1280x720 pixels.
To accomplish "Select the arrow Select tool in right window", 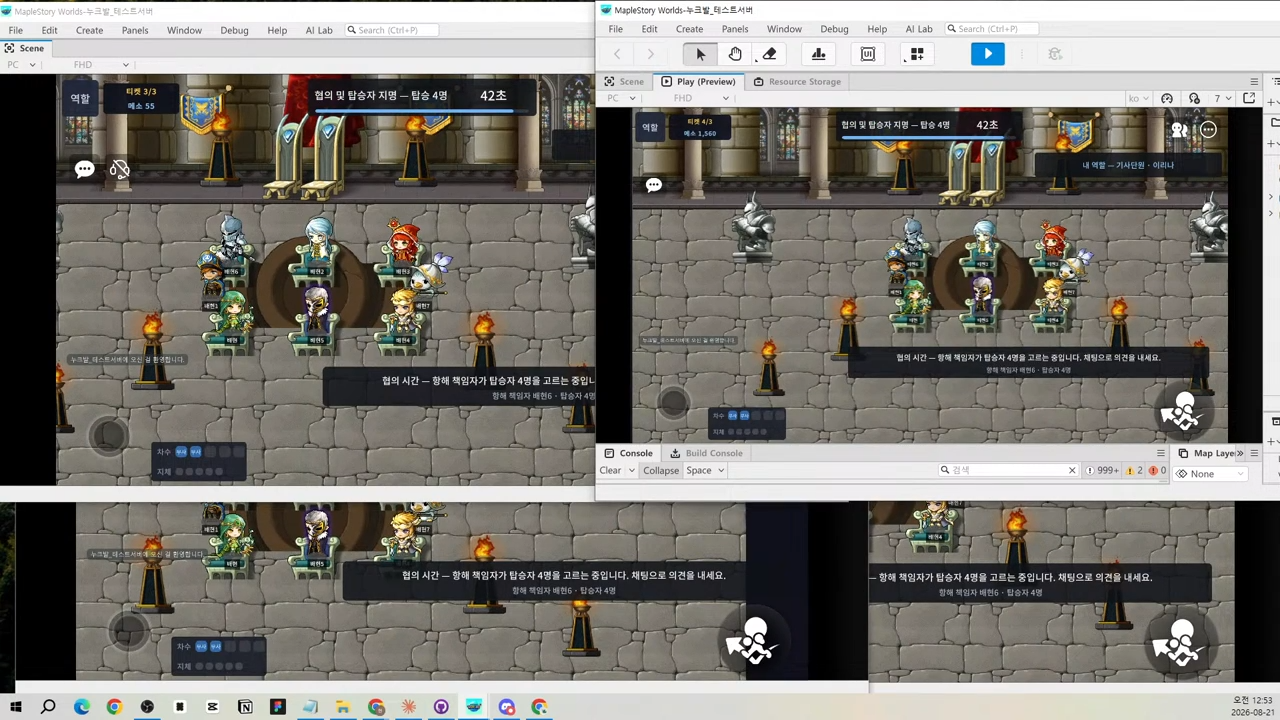I will coord(700,54).
